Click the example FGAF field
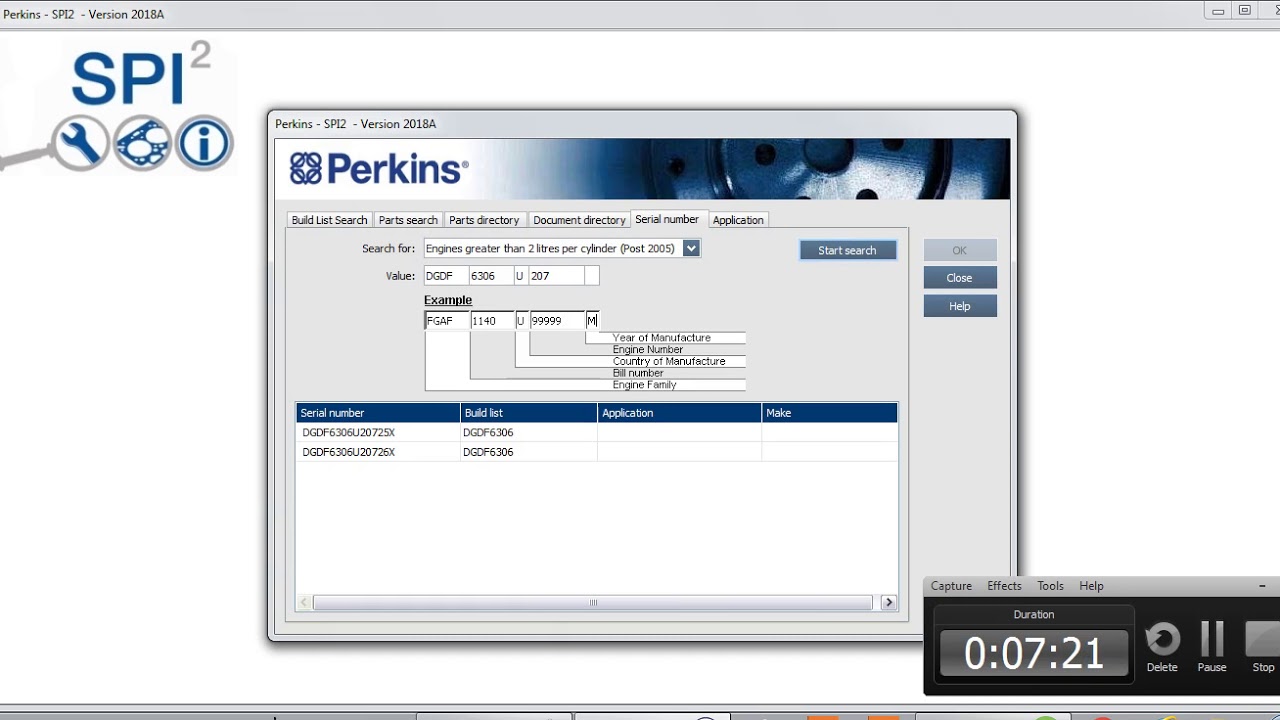This screenshot has height=720, width=1280. [447, 321]
